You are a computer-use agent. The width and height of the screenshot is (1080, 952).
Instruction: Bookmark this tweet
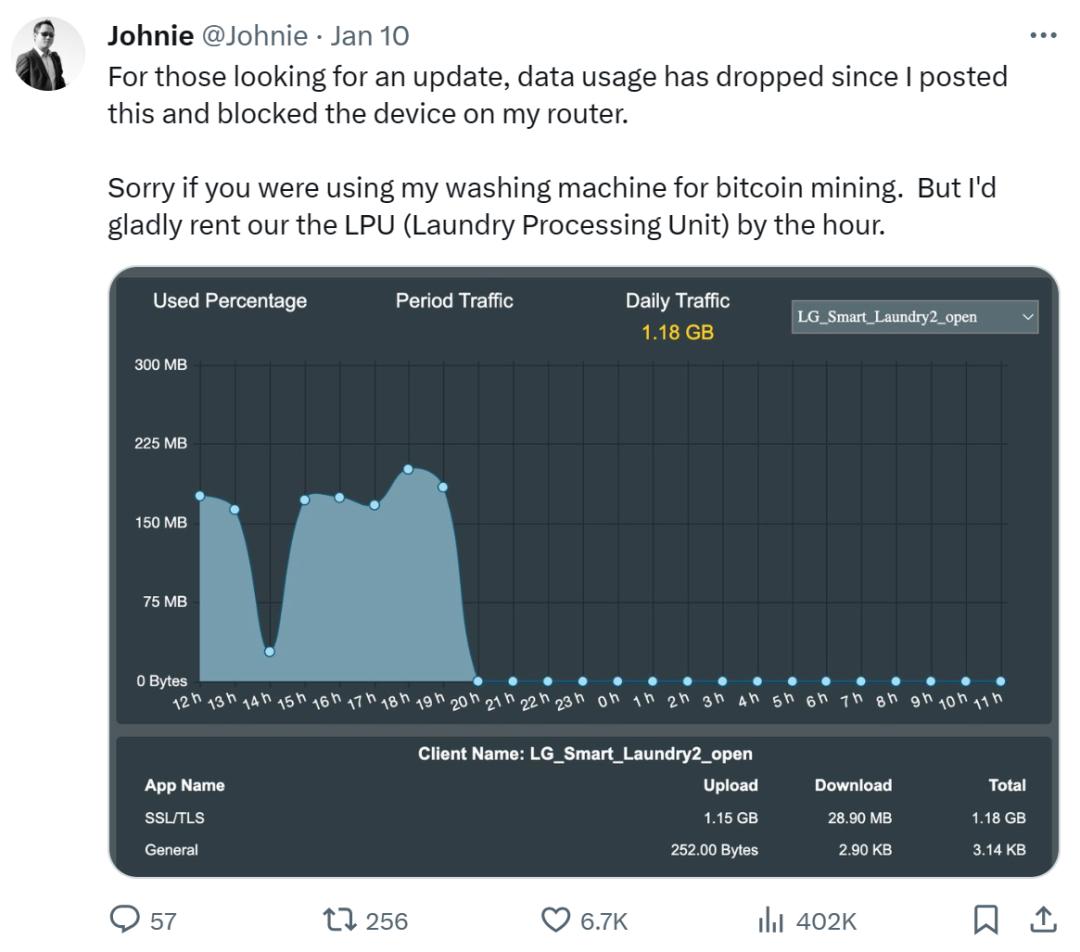[986, 919]
